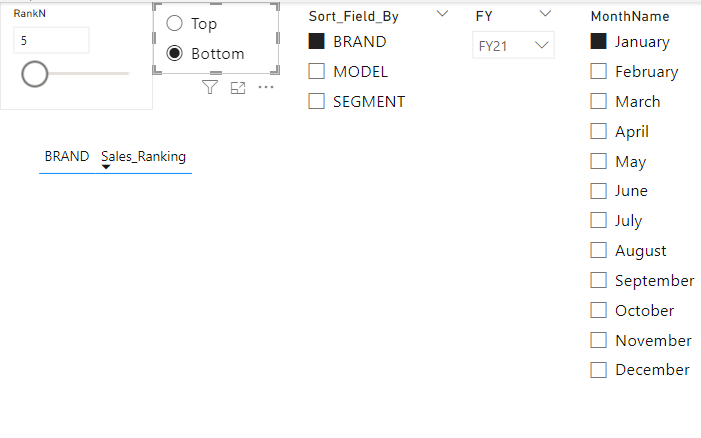Viewport: 701px width, 438px height.
Task: Open Focus mode for the visual
Action: point(238,88)
